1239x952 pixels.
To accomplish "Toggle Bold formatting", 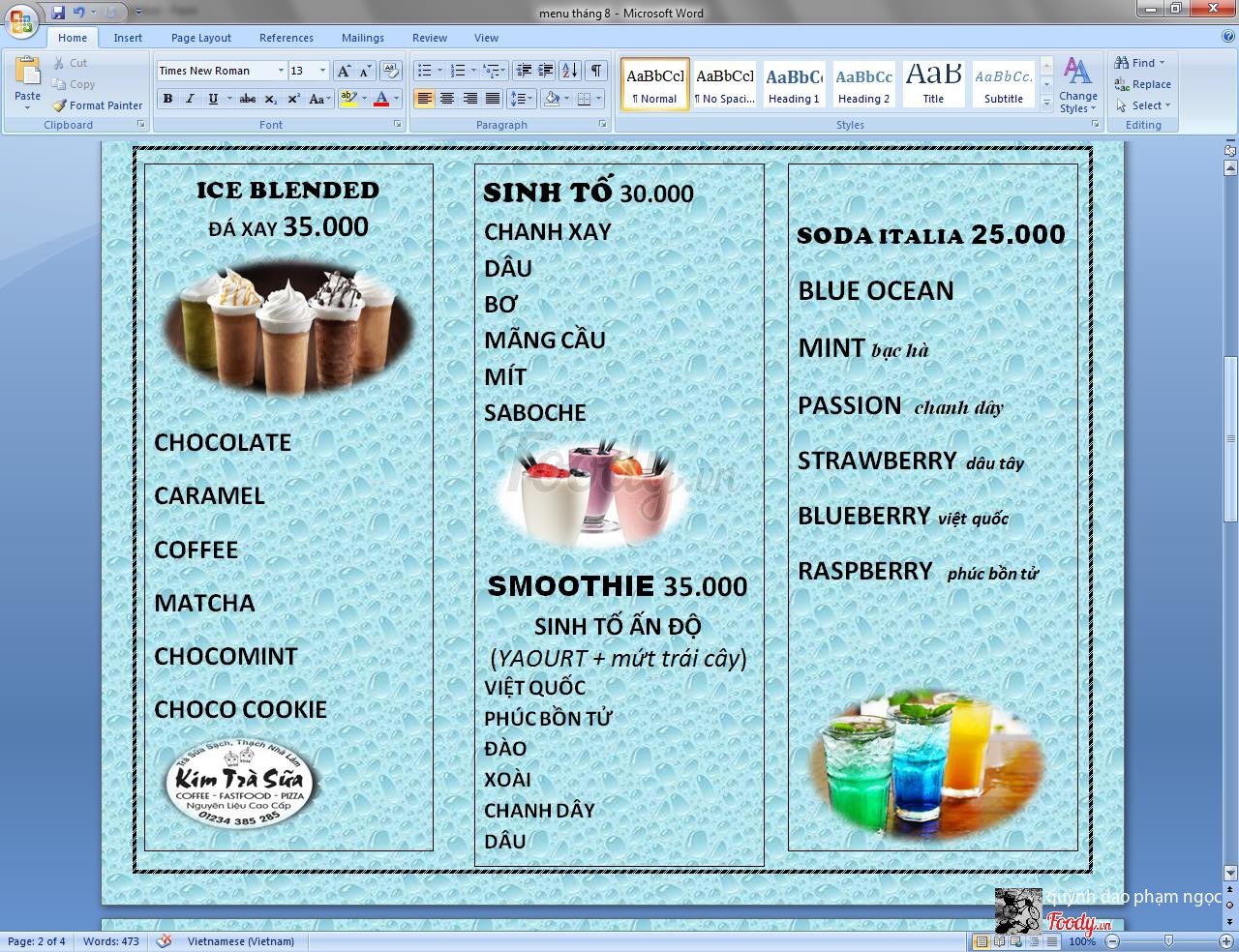I will pos(168,99).
